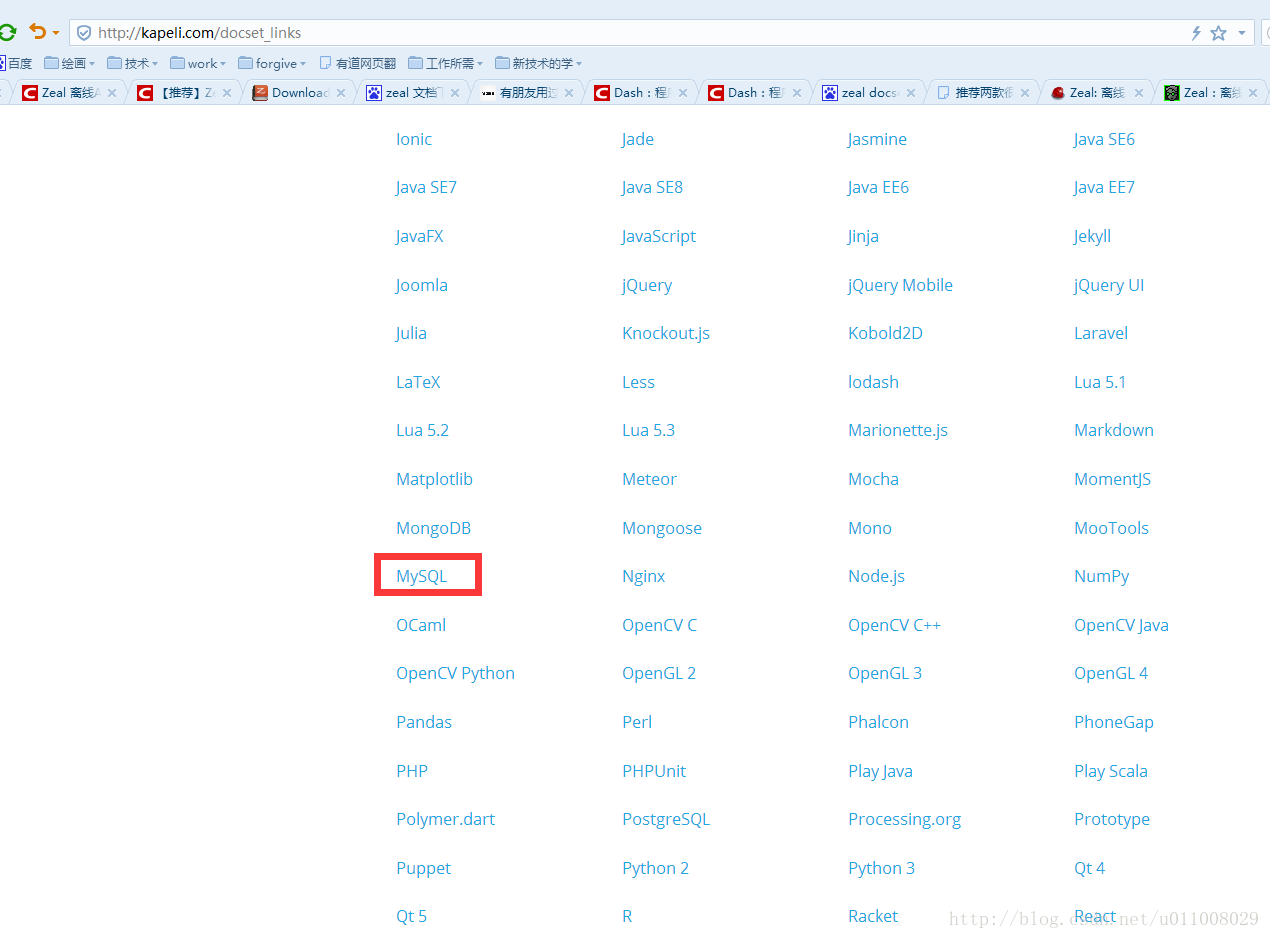The width and height of the screenshot is (1270, 939).
Task: Switch to the 'zeal docs' tab
Action: click(x=870, y=93)
